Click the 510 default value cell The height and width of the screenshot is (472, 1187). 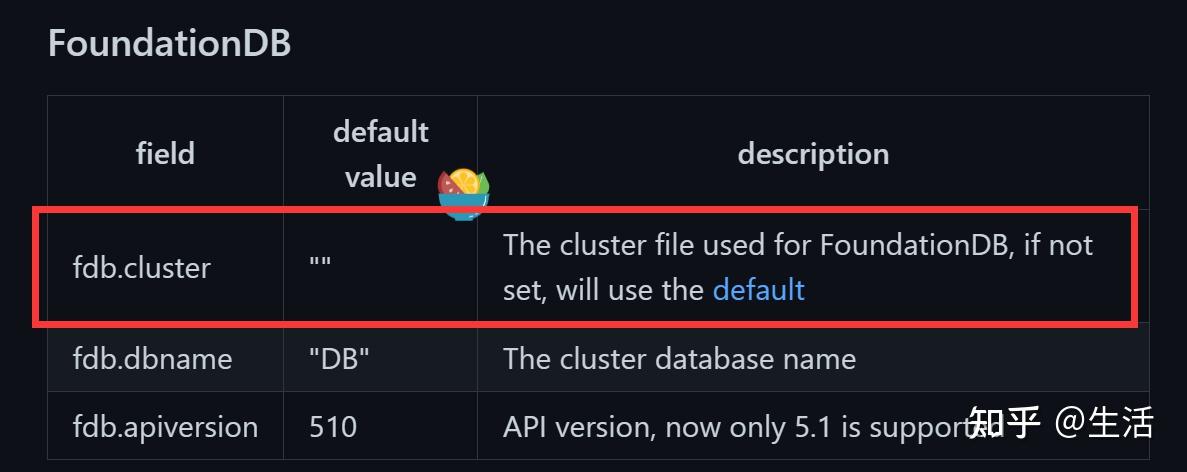point(333,427)
